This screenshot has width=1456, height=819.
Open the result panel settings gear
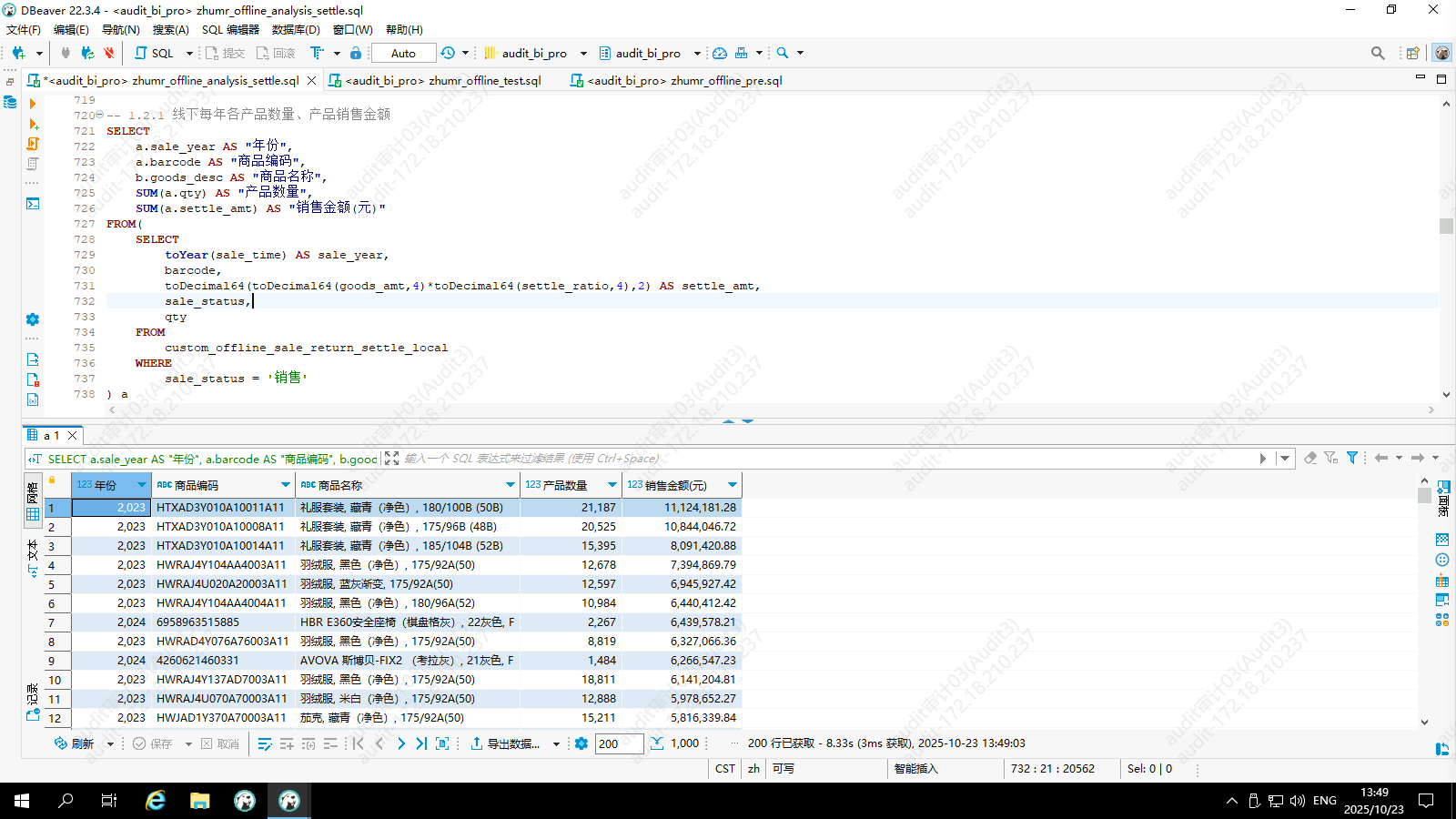581,743
